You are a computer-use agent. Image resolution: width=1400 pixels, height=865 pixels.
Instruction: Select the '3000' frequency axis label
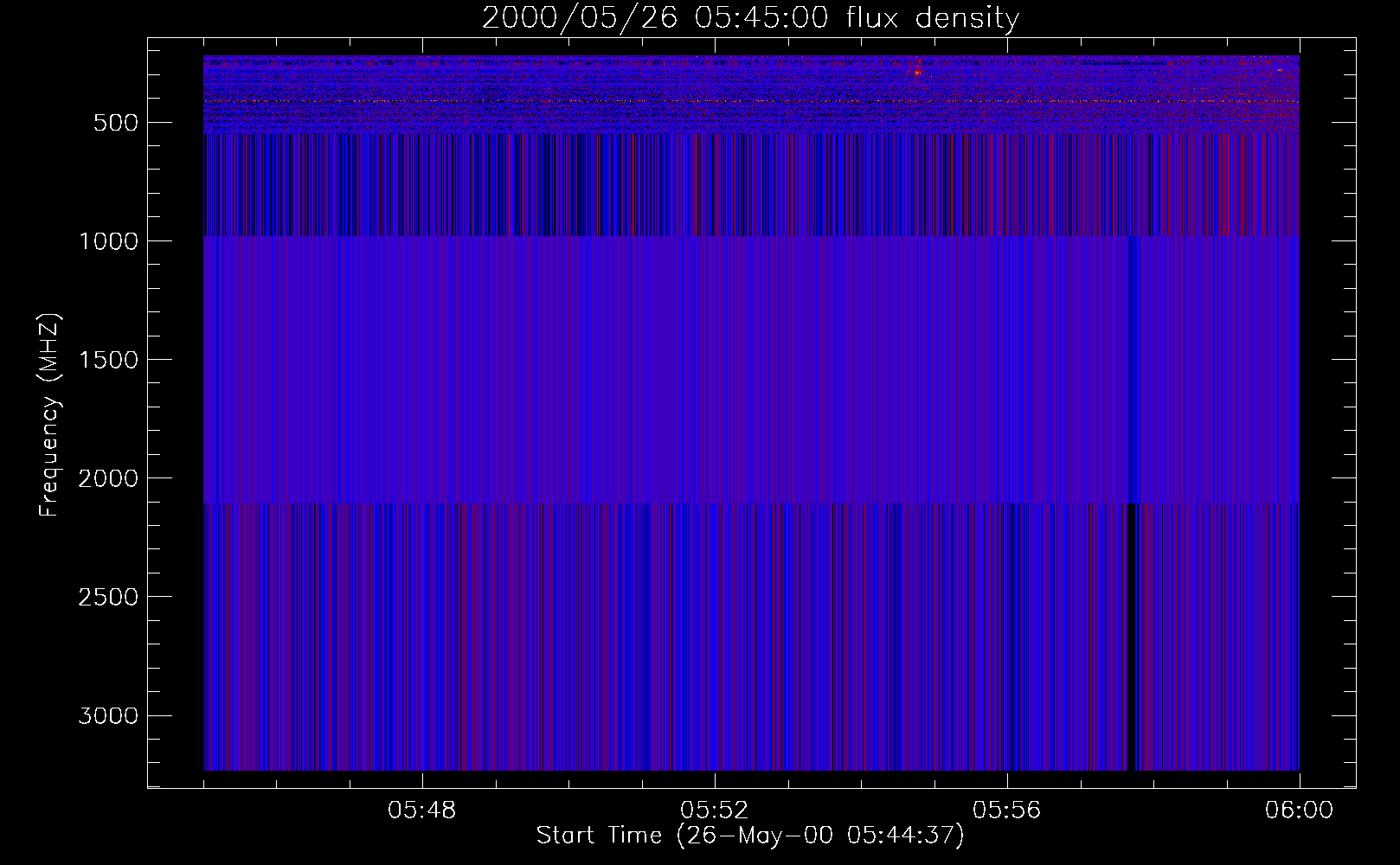(108, 715)
